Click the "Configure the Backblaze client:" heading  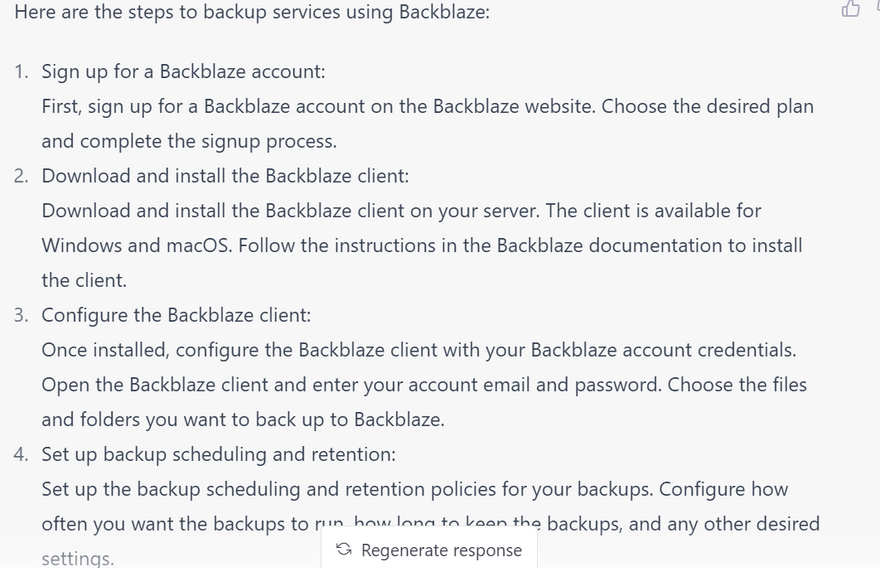point(176,315)
